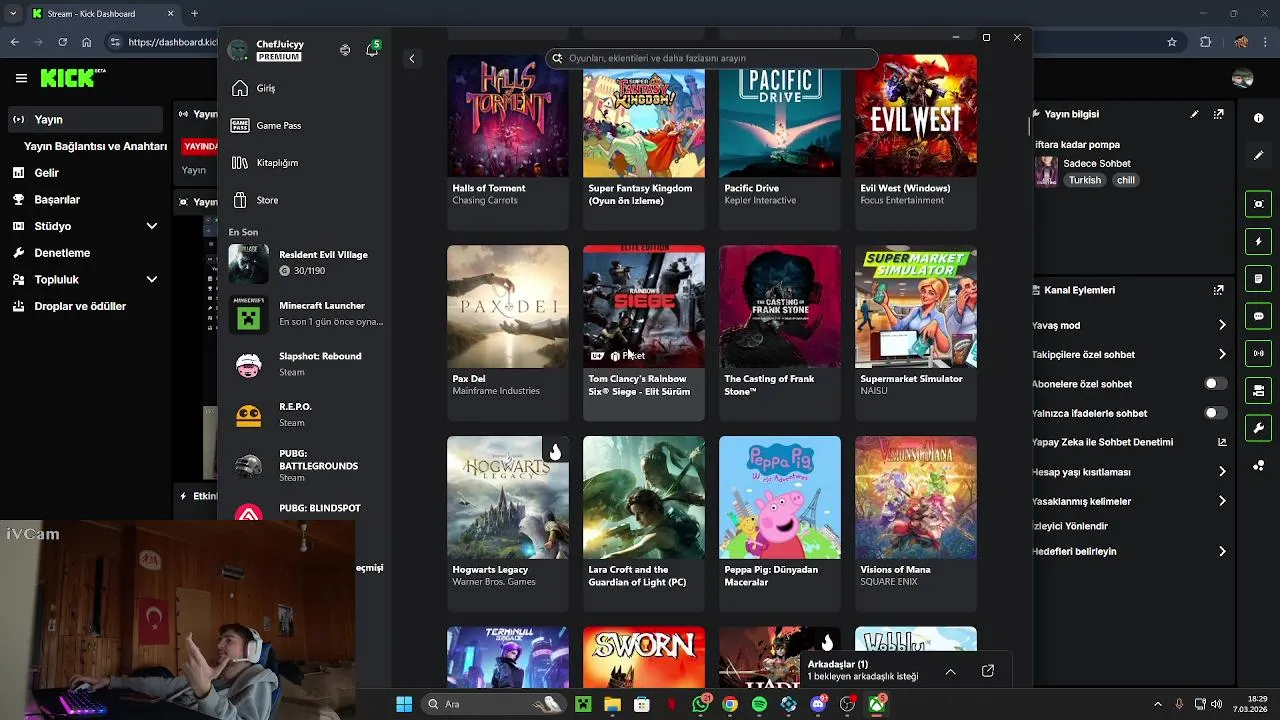The height and width of the screenshot is (720, 1280).
Task: Click chat bubble widget icon in Kick rail
Action: click(x=1258, y=316)
